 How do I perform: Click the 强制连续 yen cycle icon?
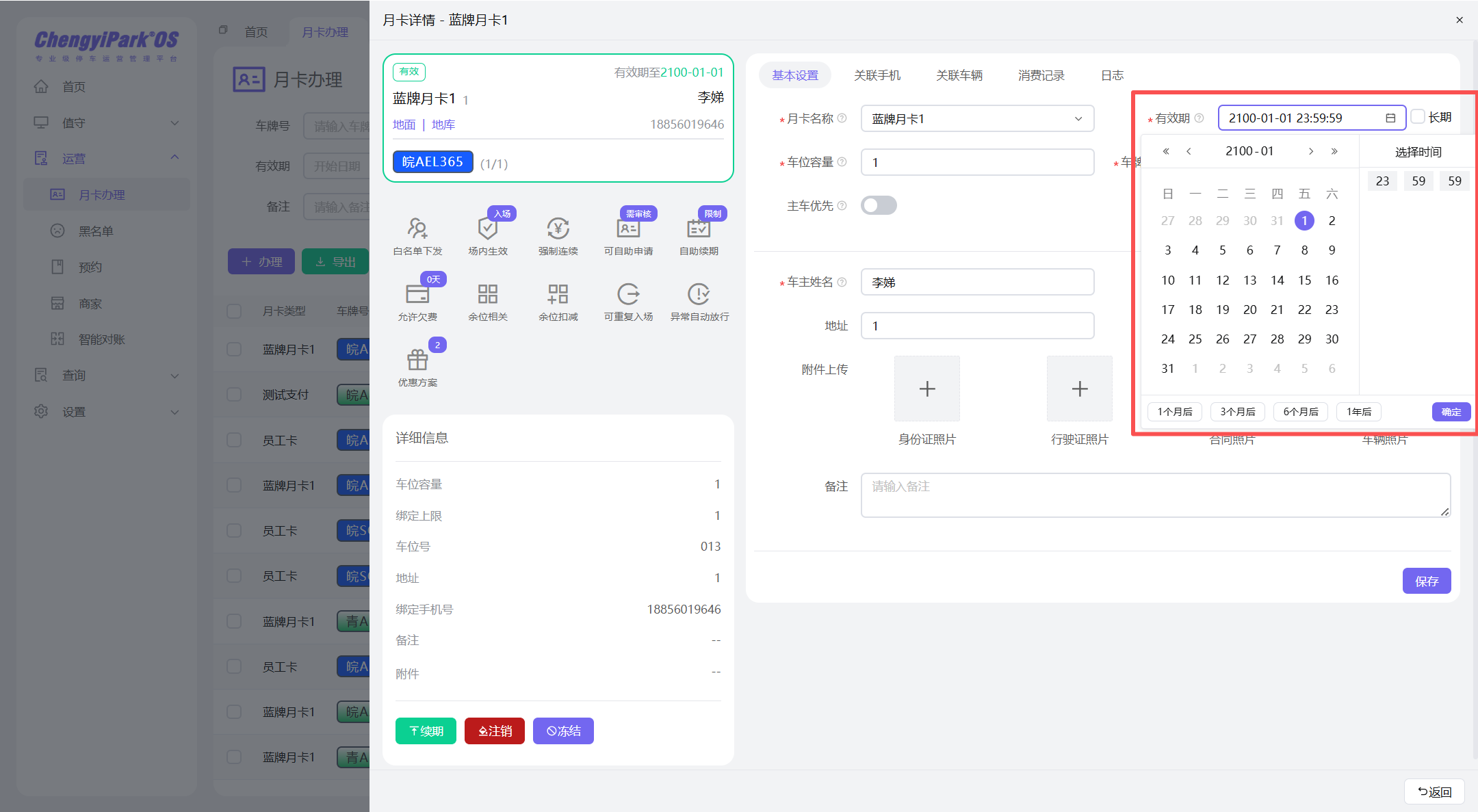pyautogui.click(x=558, y=228)
